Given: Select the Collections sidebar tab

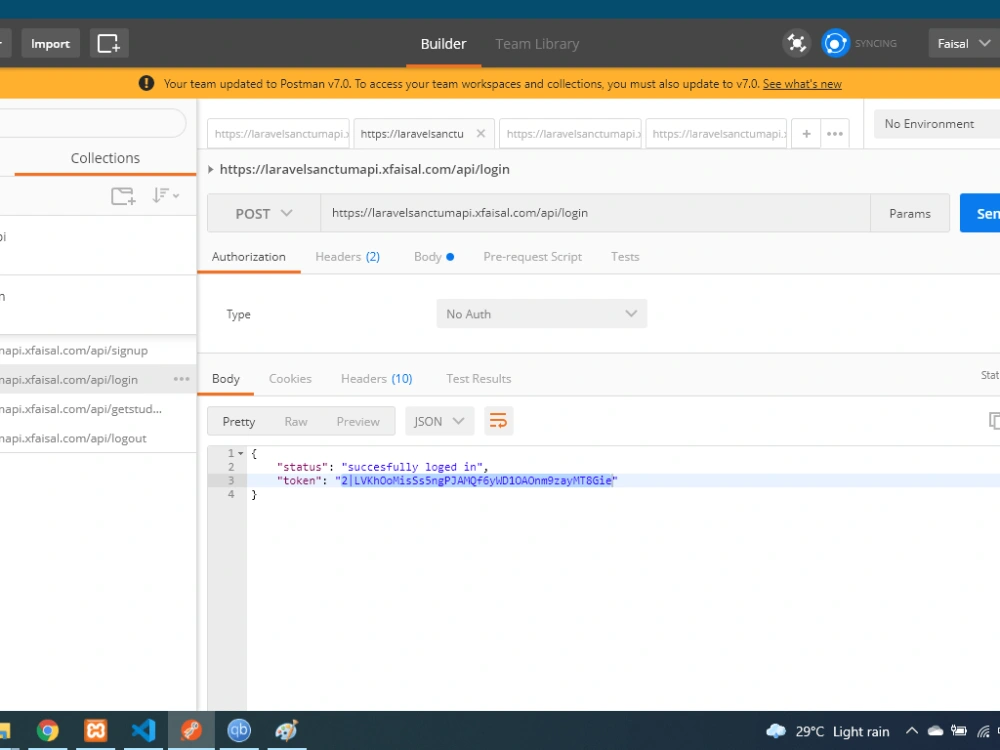Looking at the screenshot, I should [105, 158].
